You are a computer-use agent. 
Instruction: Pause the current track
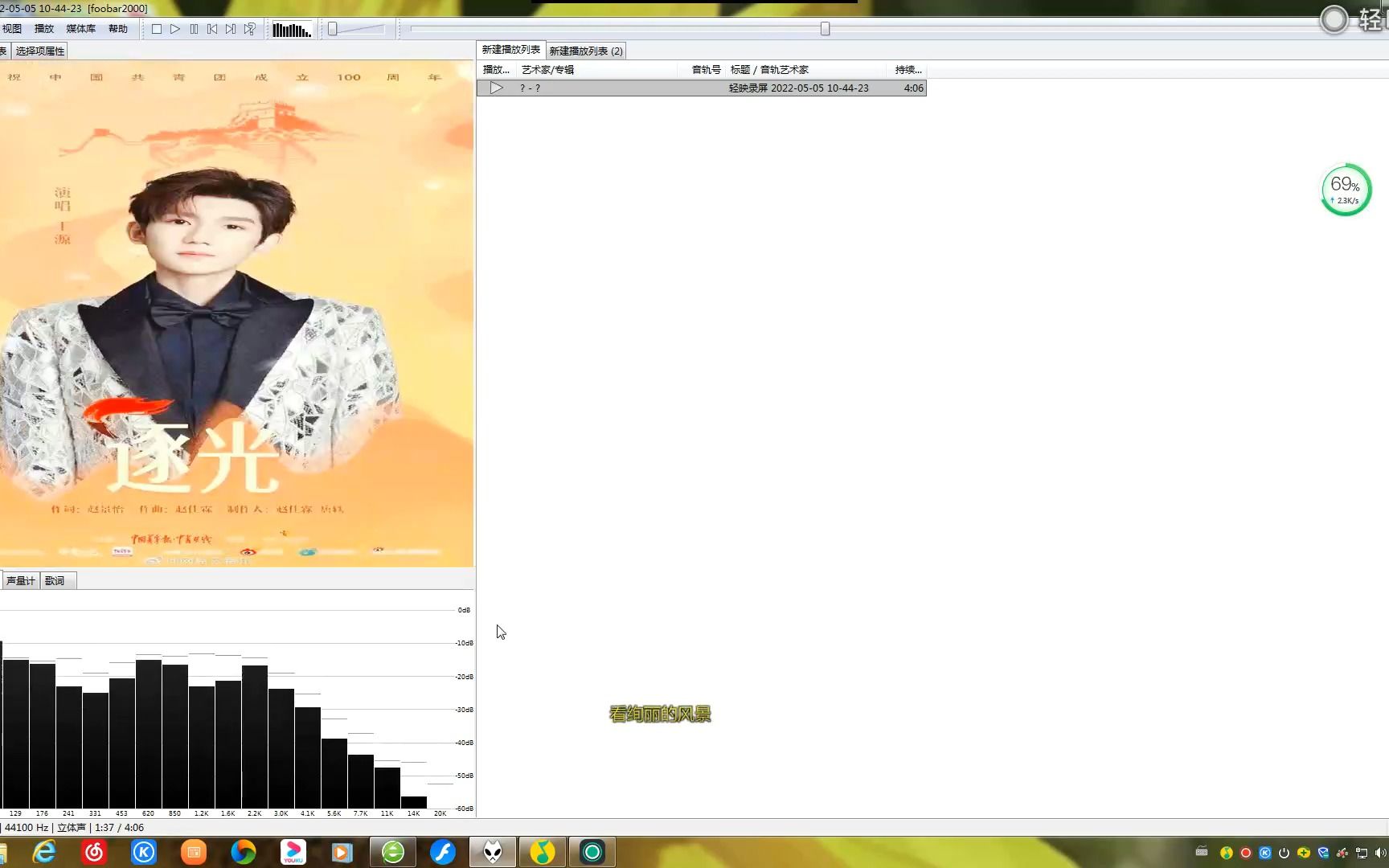(194, 29)
